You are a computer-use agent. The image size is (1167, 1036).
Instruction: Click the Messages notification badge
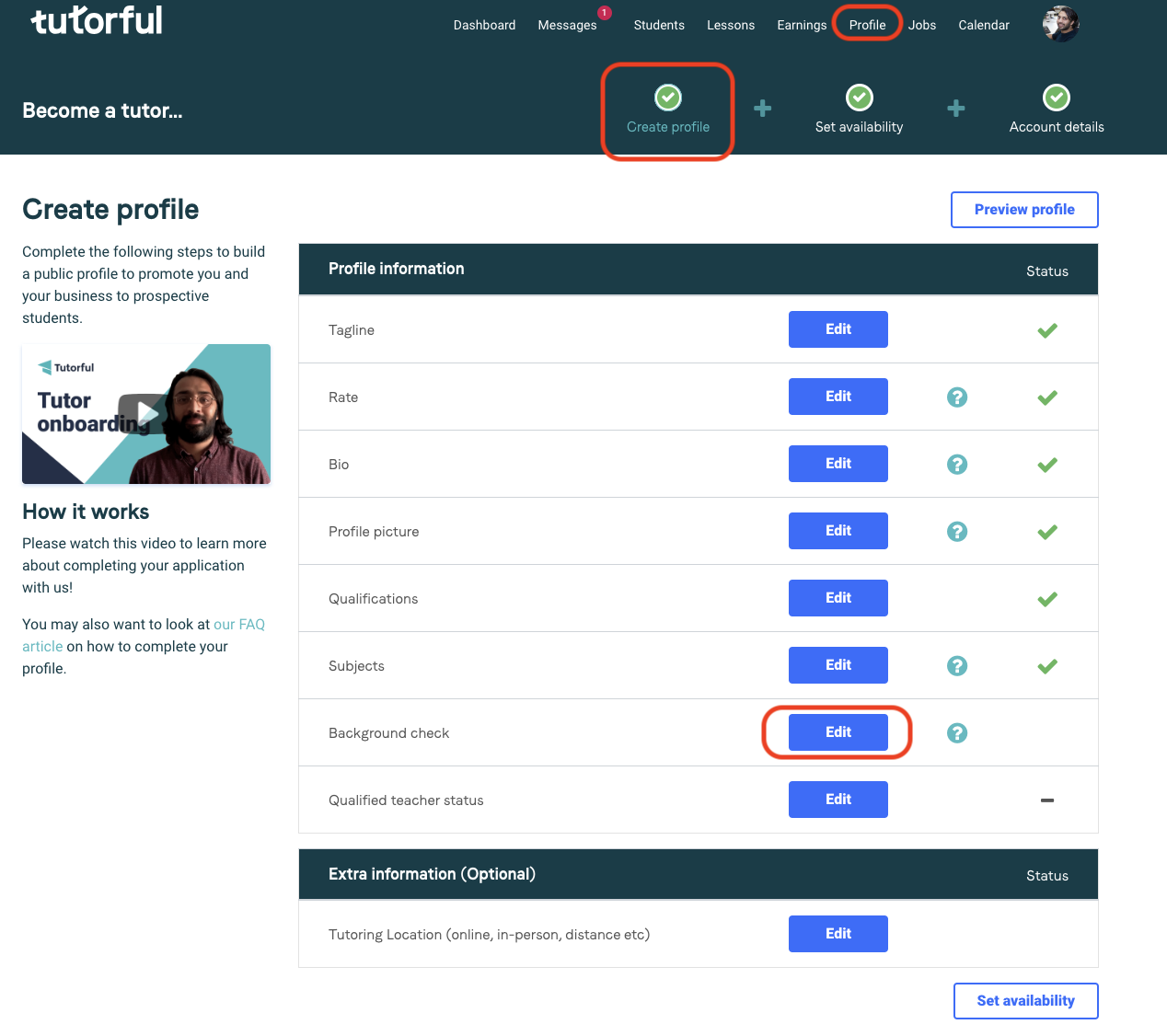[x=604, y=13]
